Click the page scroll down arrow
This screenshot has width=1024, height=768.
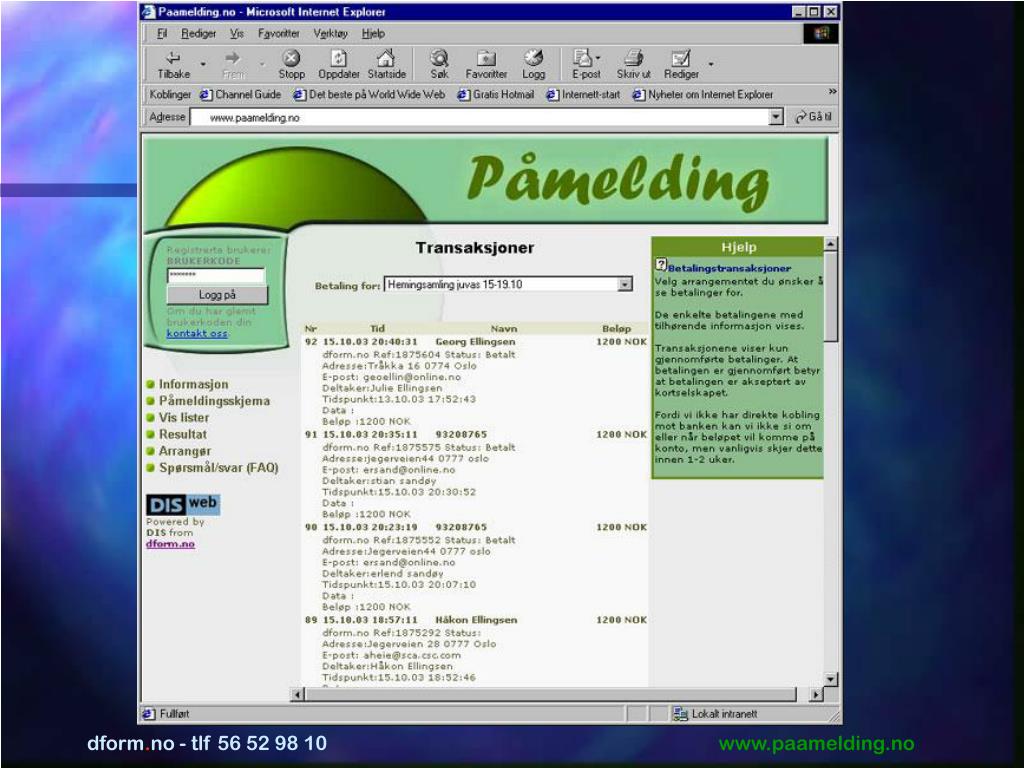(830, 679)
